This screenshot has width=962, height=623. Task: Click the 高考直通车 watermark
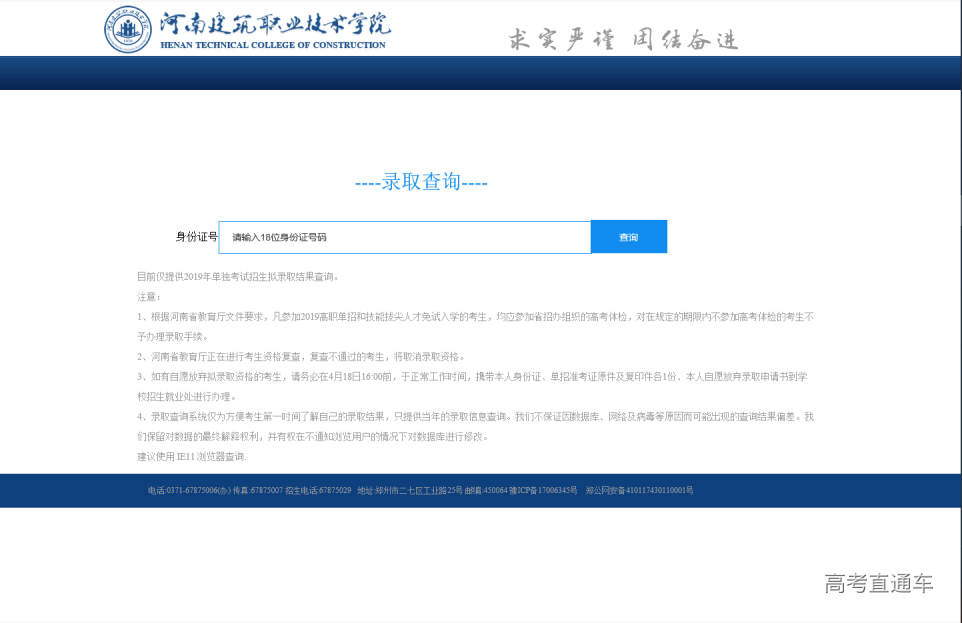[879, 584]
